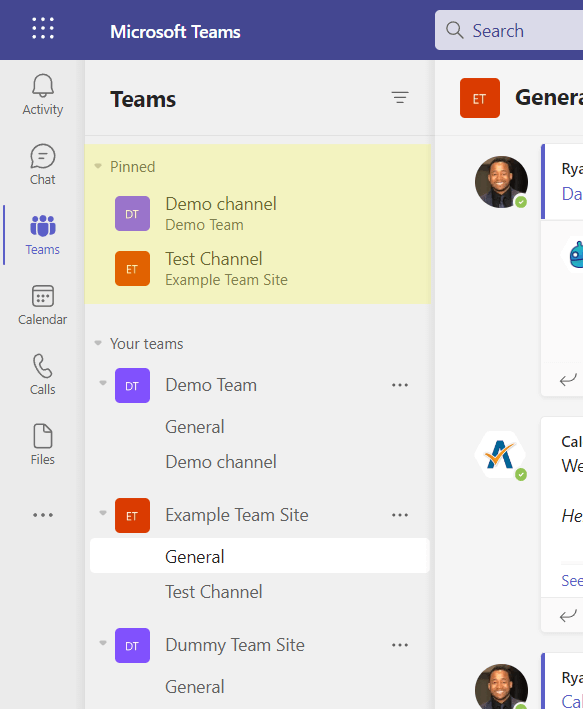583x709 pixels.
Task: Click the reply arrow under the first post
Action: tap(568, 379)
